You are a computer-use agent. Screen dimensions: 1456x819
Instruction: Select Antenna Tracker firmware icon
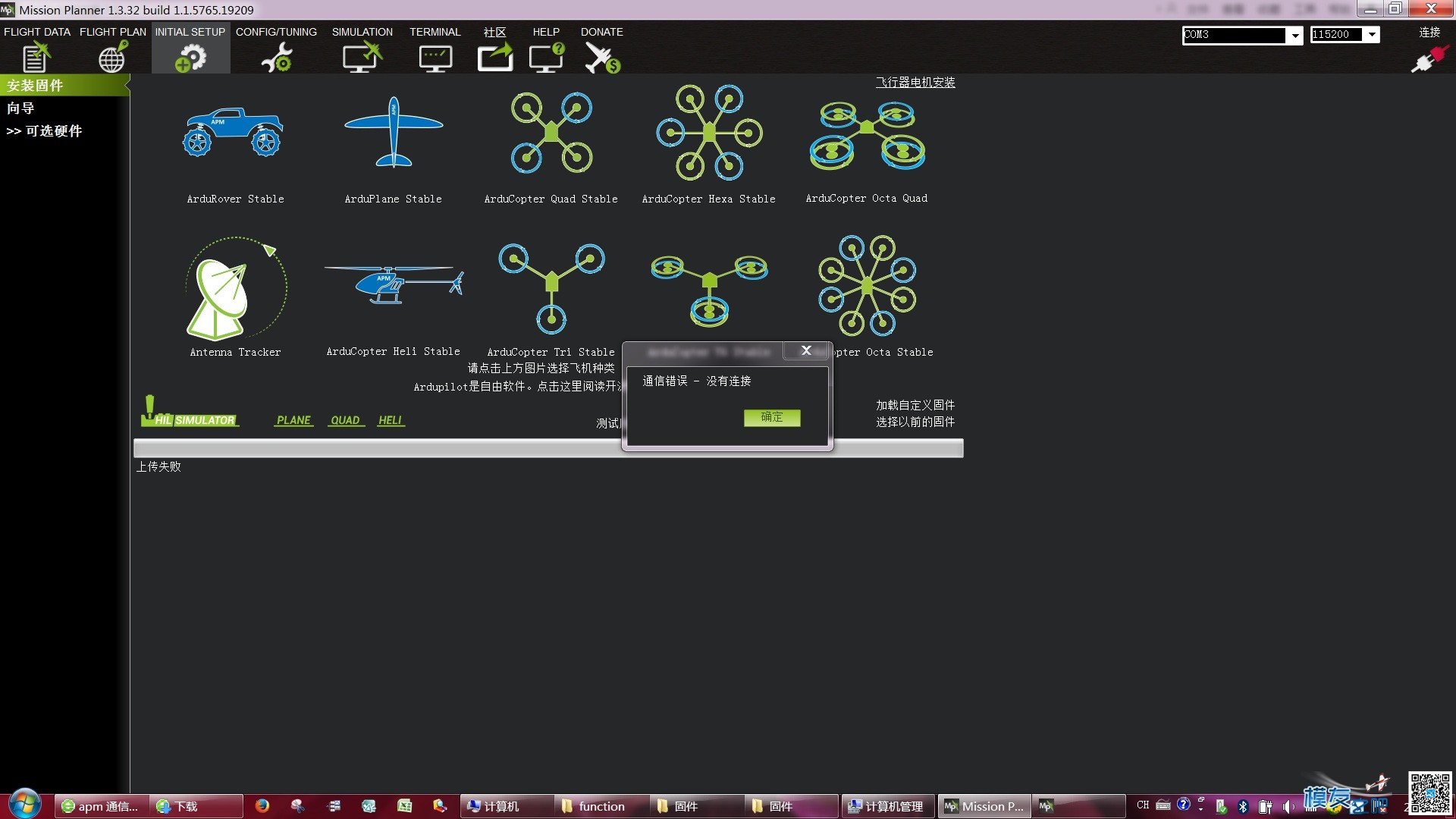point(234,289)
